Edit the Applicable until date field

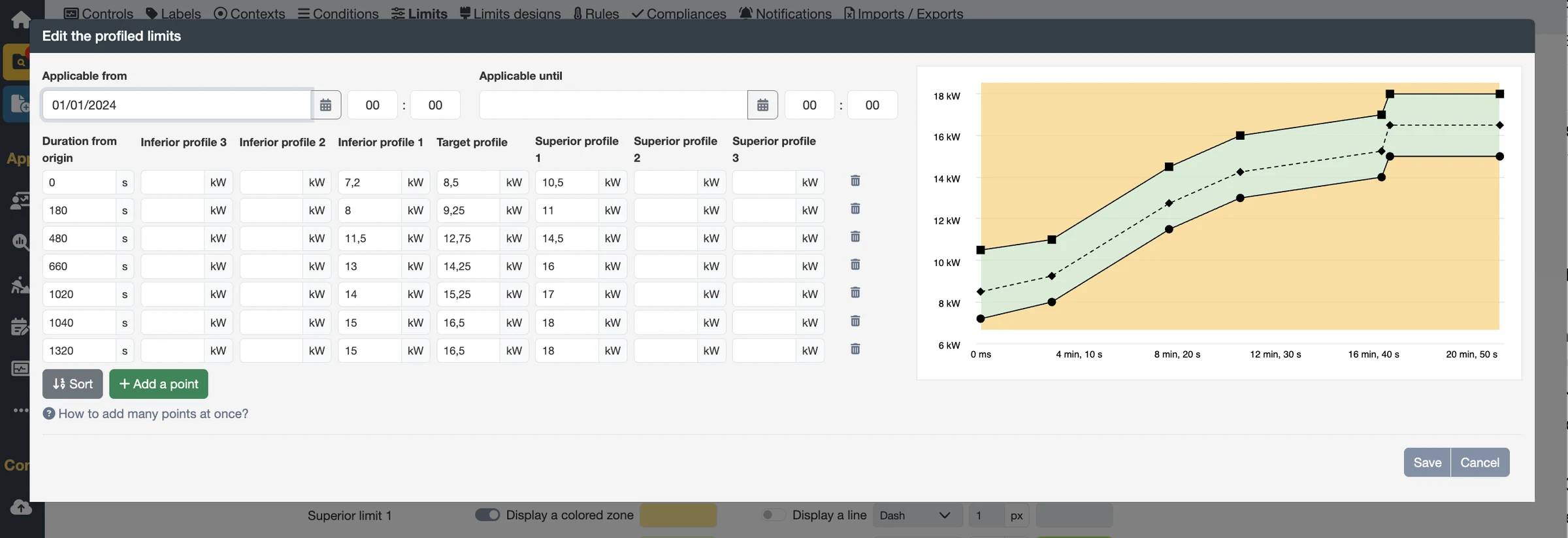click(x=613, y=105)
